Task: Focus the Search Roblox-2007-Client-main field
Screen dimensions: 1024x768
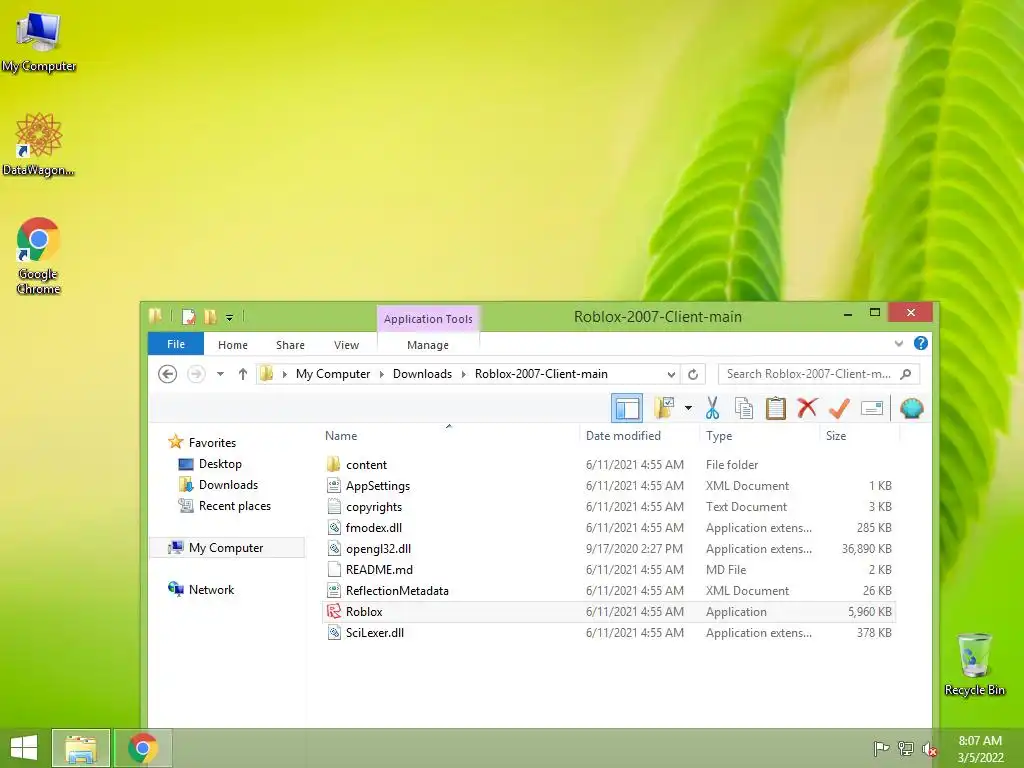Action: coord(819,374)
